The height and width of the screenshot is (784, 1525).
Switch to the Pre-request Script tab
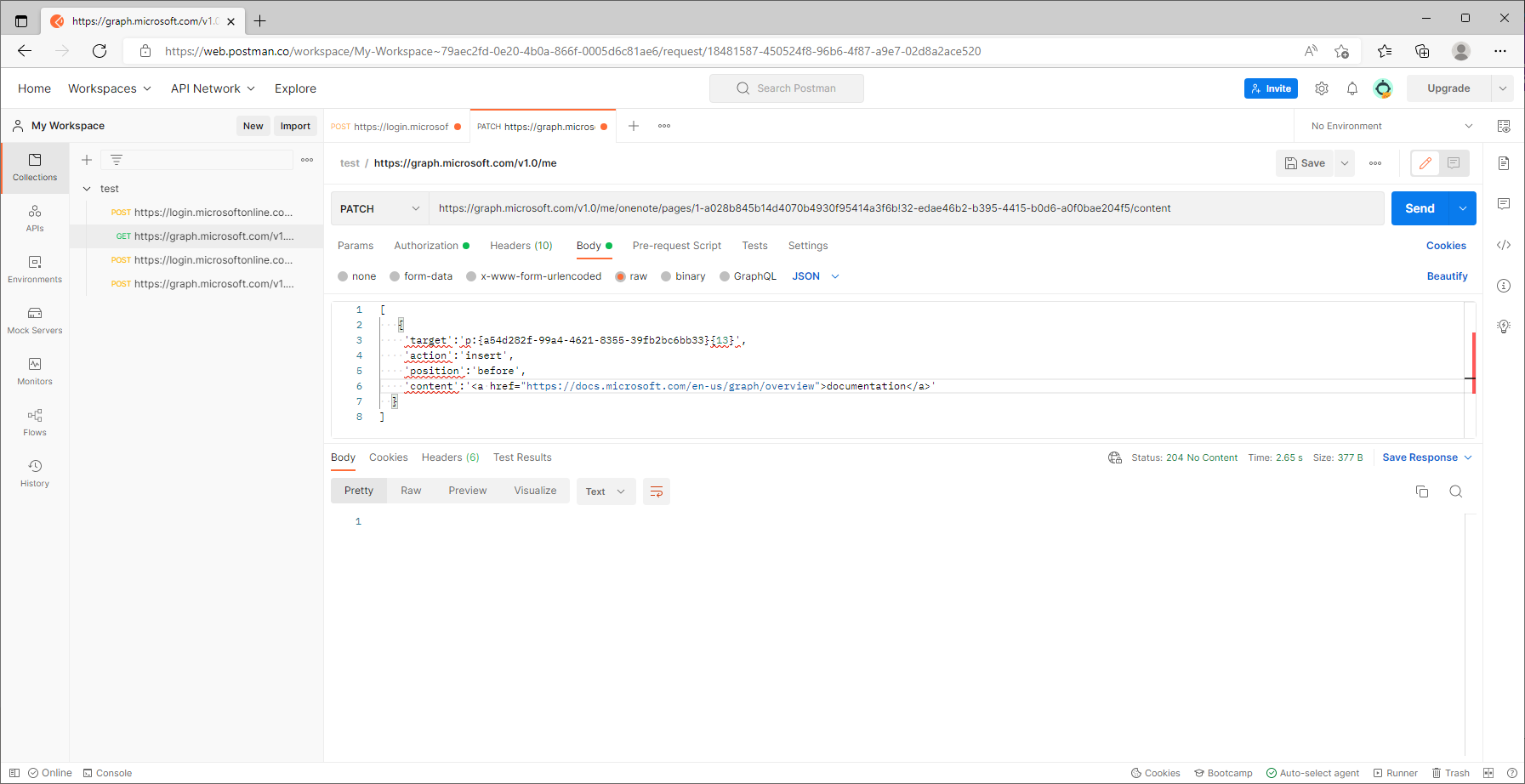tap(677, 246)
